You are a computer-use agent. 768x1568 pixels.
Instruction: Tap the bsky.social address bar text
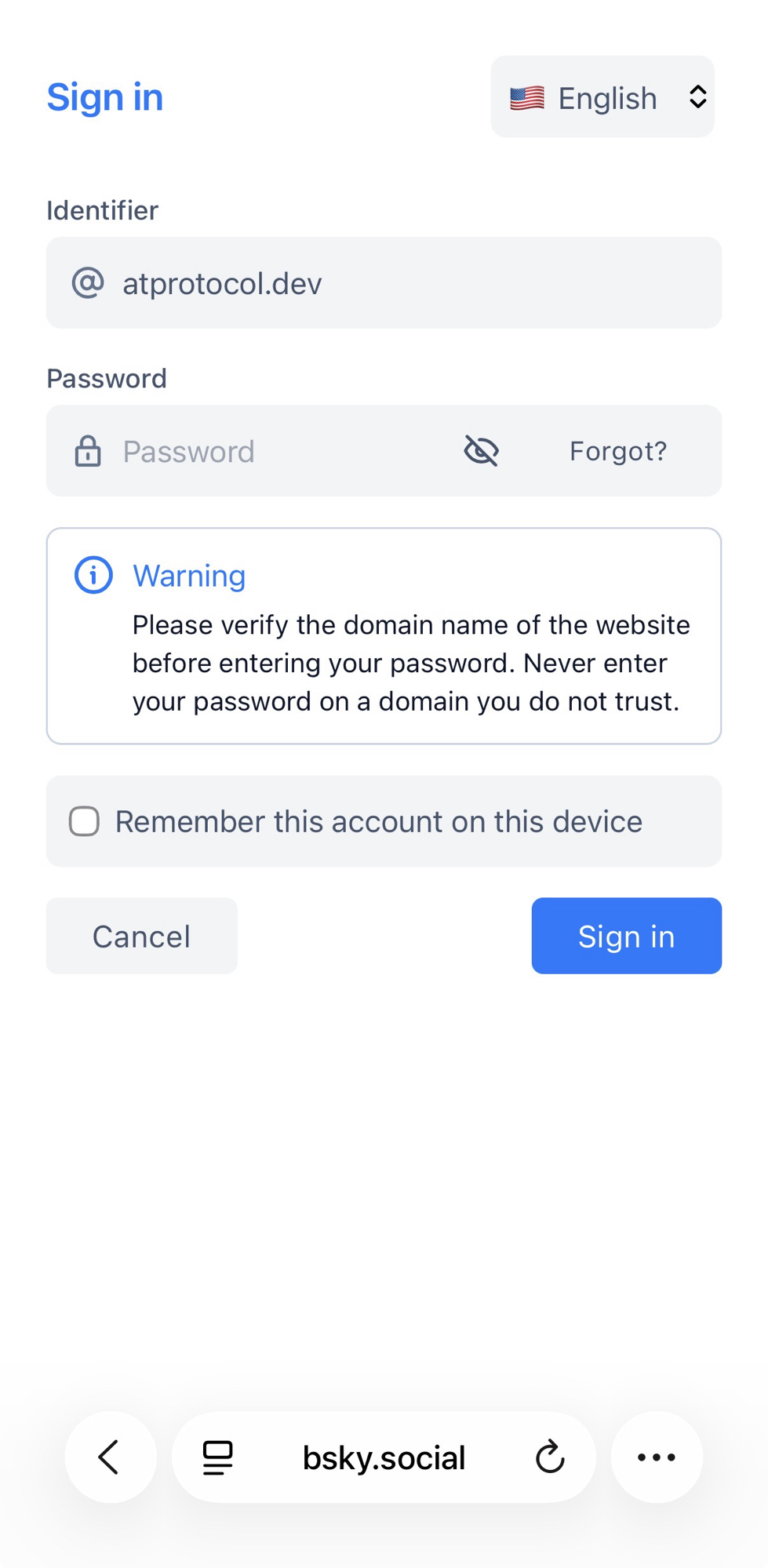tap(384, 1457)
